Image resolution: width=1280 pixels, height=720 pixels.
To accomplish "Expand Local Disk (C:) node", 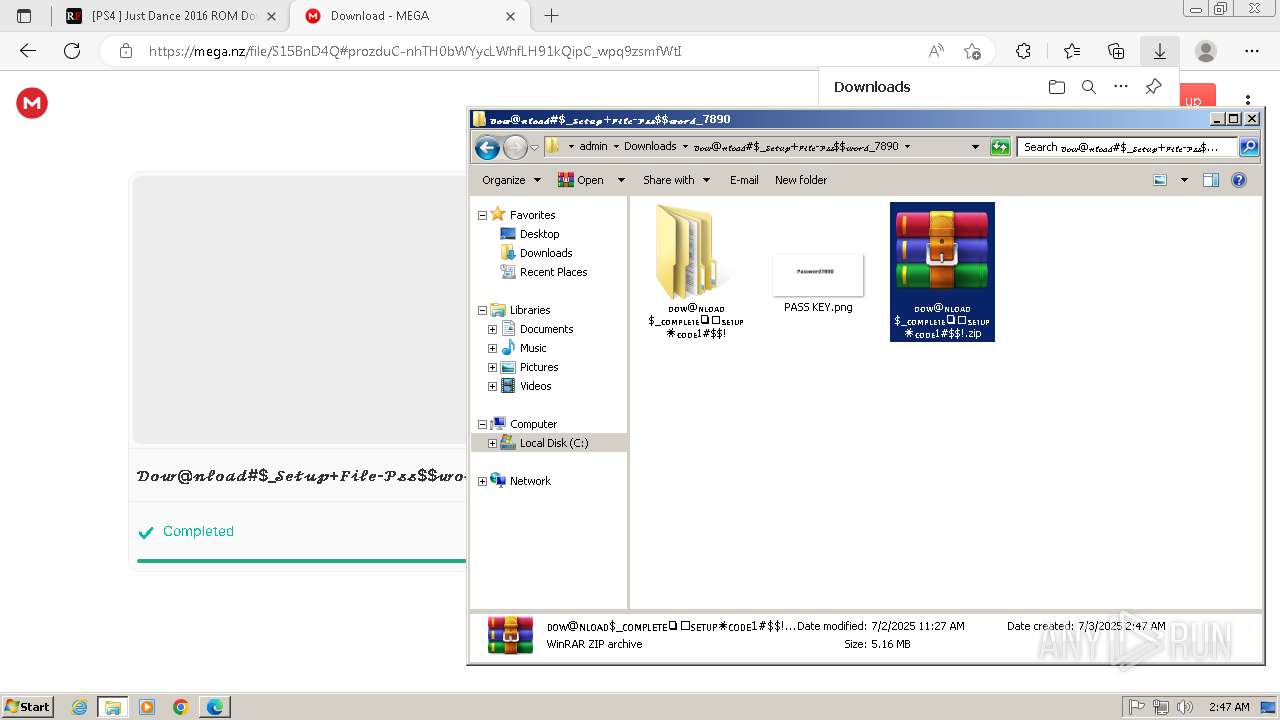I will click(x=492, y=443).
